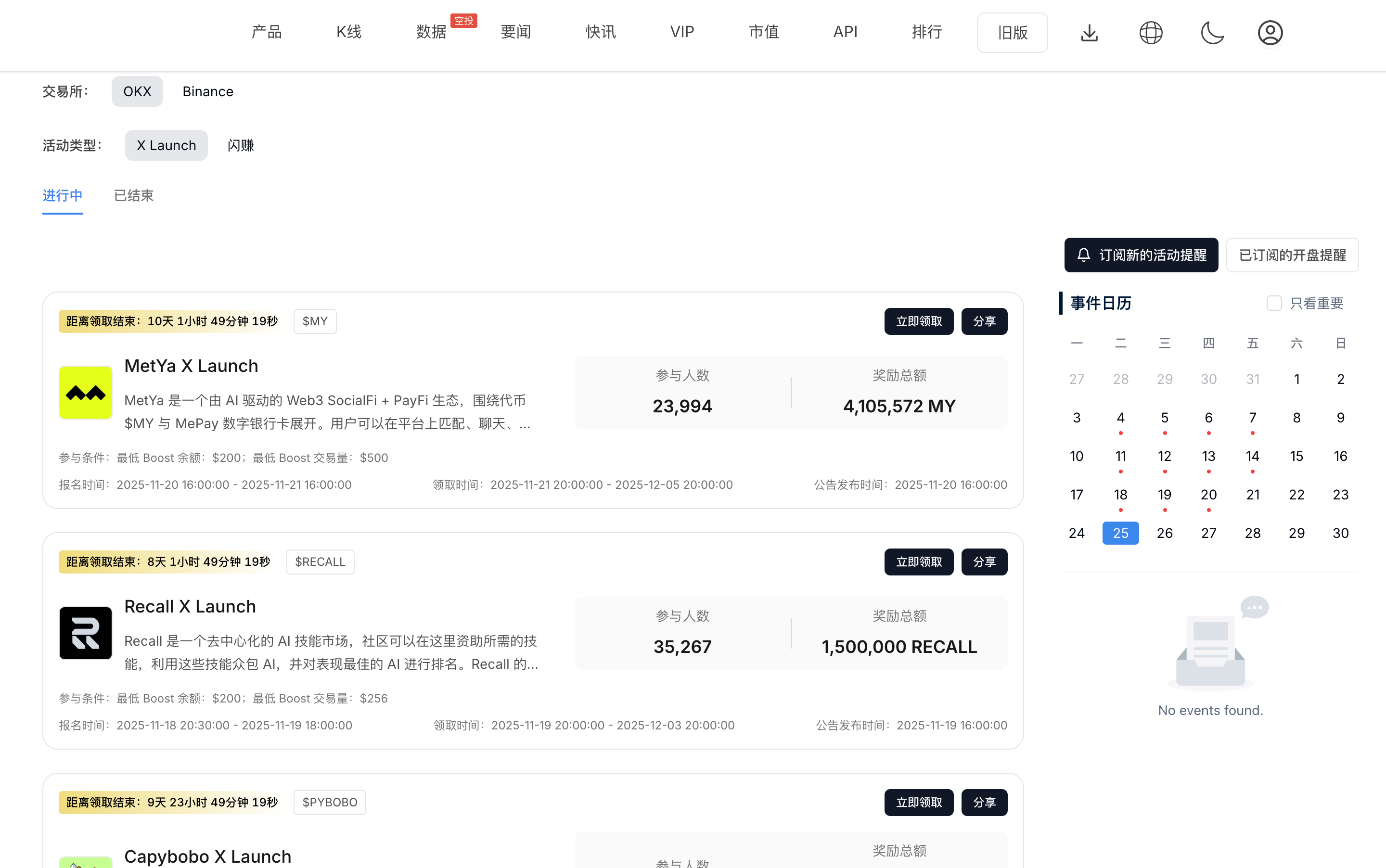This screenshot has width=1386, height=868.
Task: Open the 排行 navigation menu
Action: [927, 32]
